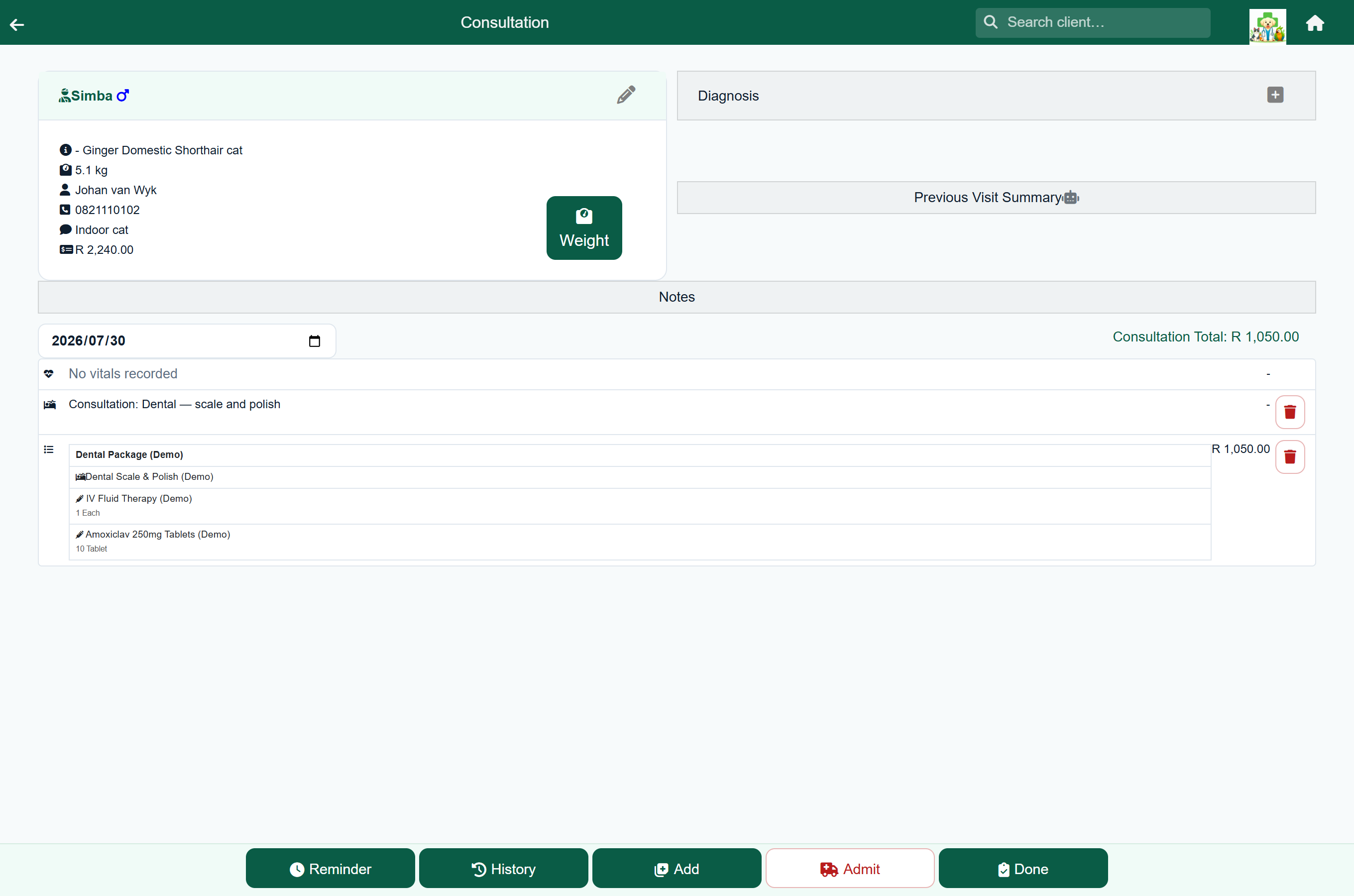
Task: Click the robot icon on Previous Visit Summary
Action: coord(1071,198)
